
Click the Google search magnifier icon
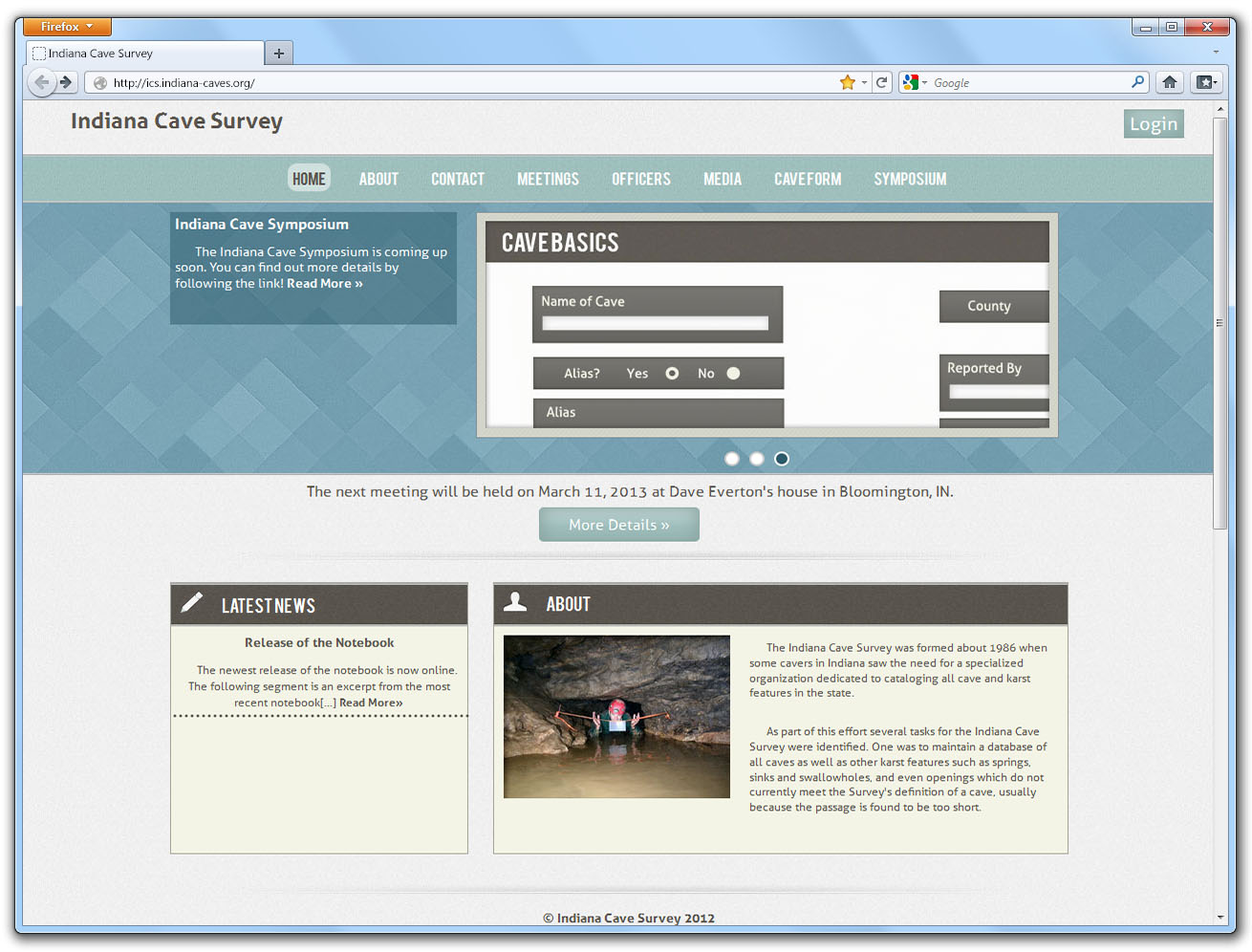coord(1137,82)
